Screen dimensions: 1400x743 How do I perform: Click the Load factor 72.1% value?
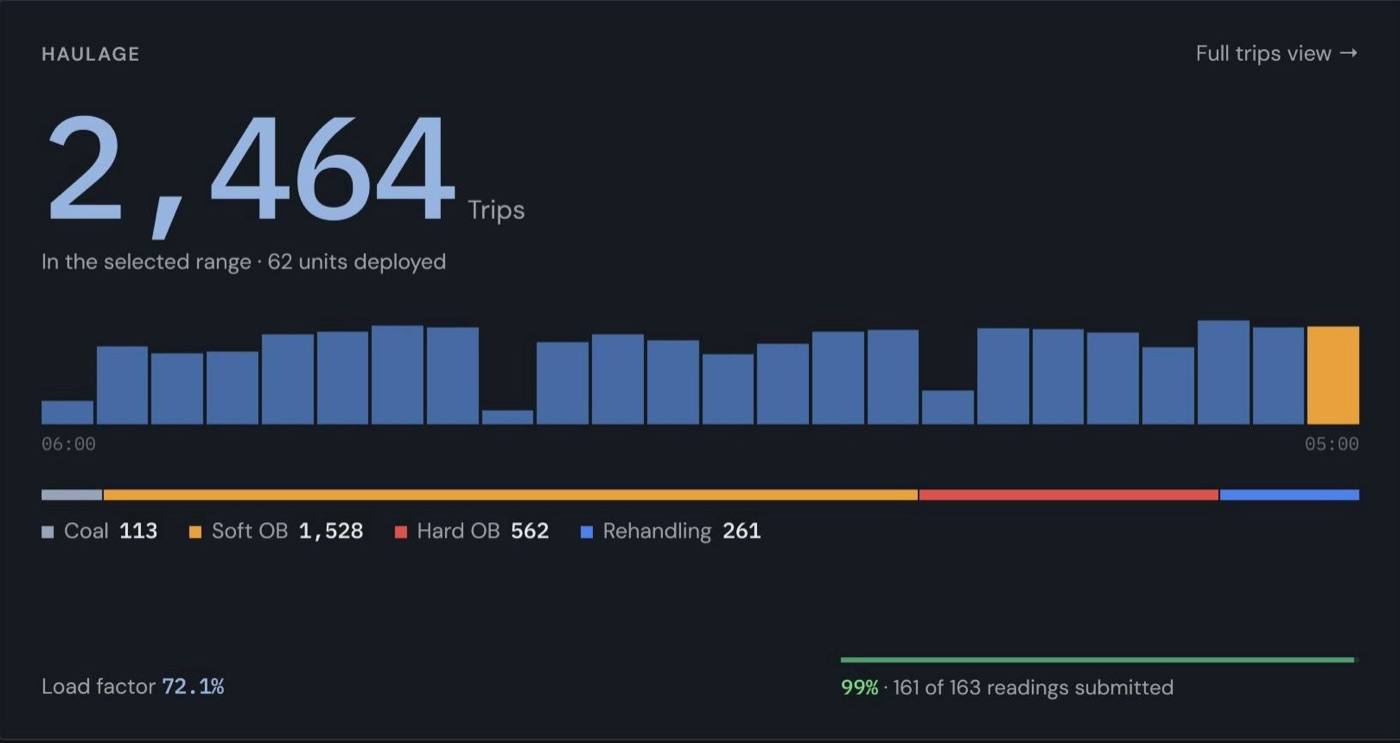[x=193, y=686]
